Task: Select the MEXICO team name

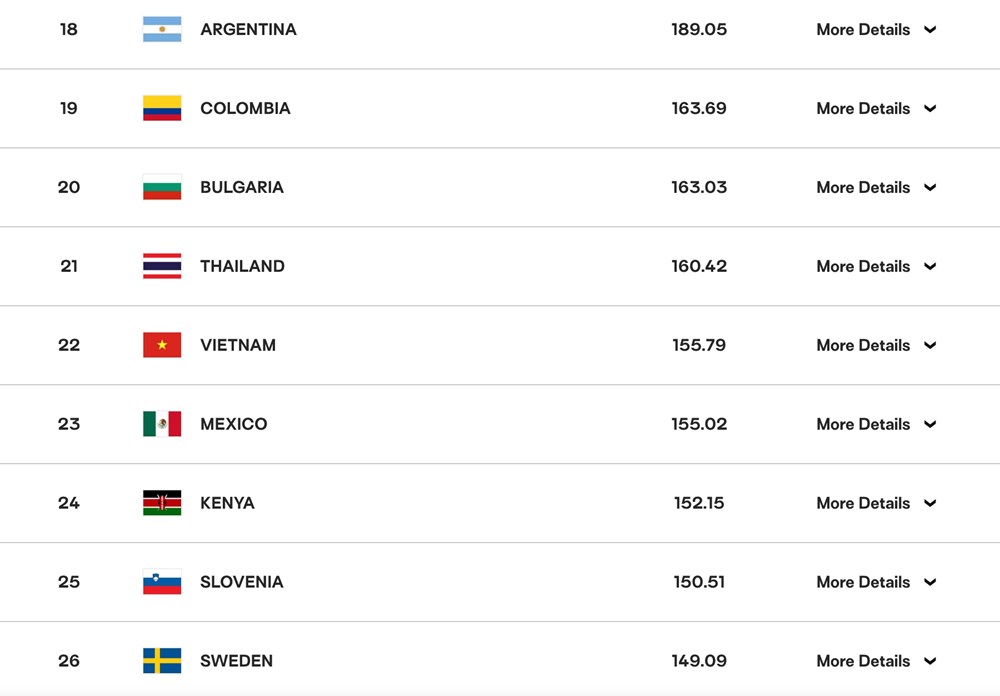Action: pos(233,424)
